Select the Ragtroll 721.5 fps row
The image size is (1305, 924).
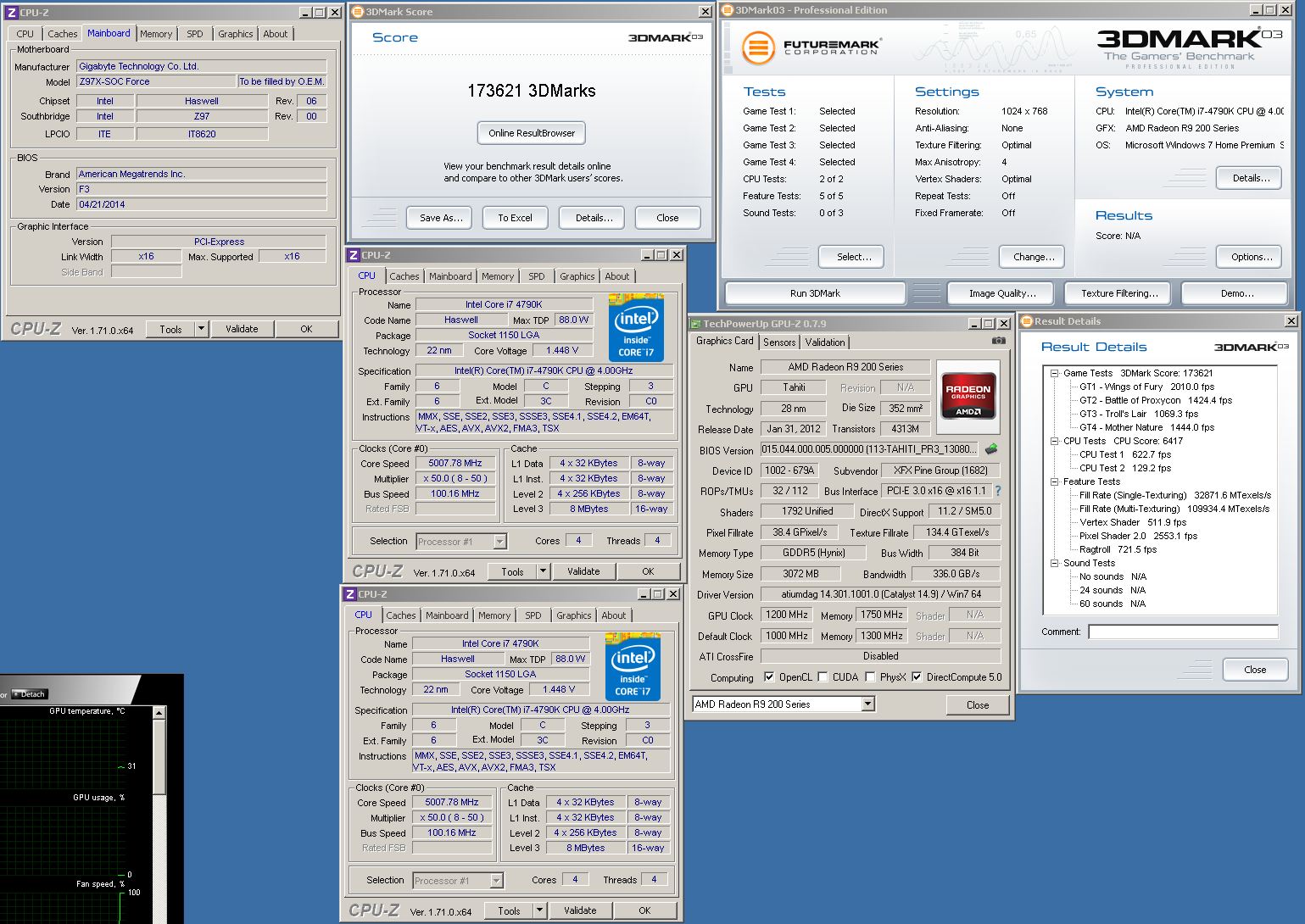(x=1118, y=549)
